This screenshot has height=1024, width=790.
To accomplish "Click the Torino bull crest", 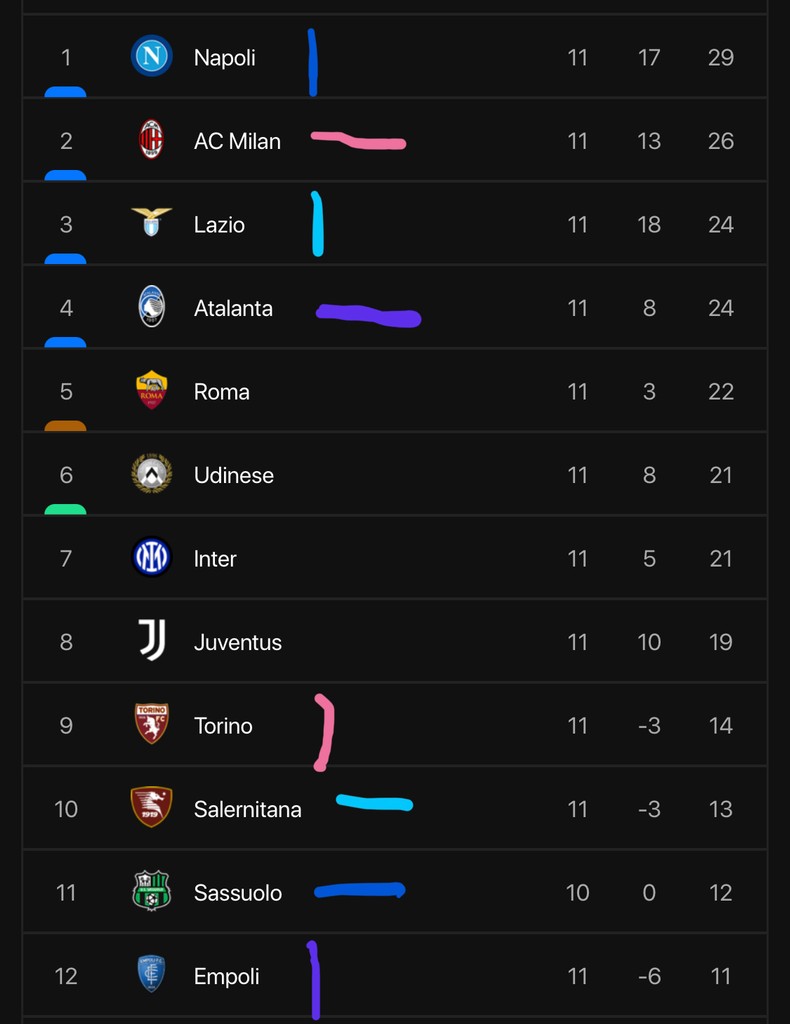I will click(x=152, y=724).
